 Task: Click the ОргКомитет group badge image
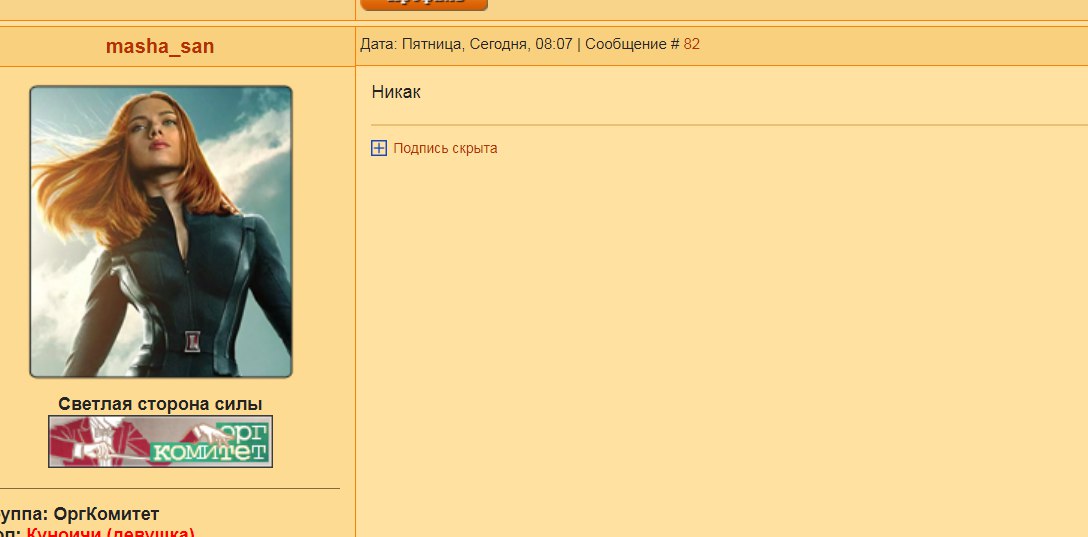pos(160,441)
